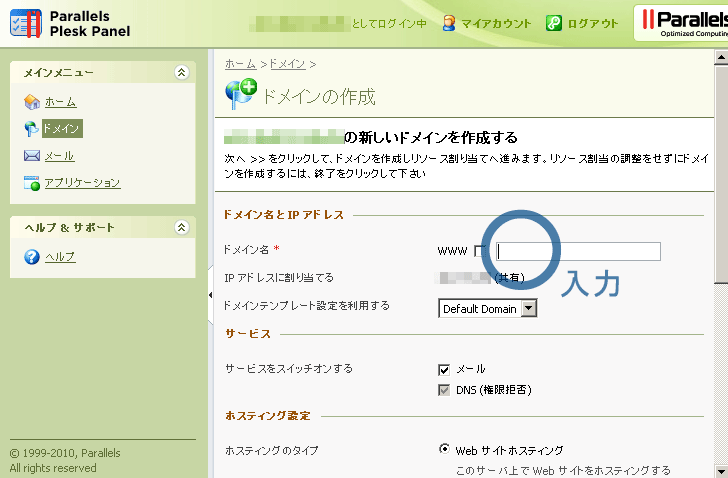
Task: Click the ホスティングのタイプ label
Action: [x=272, y=450]
